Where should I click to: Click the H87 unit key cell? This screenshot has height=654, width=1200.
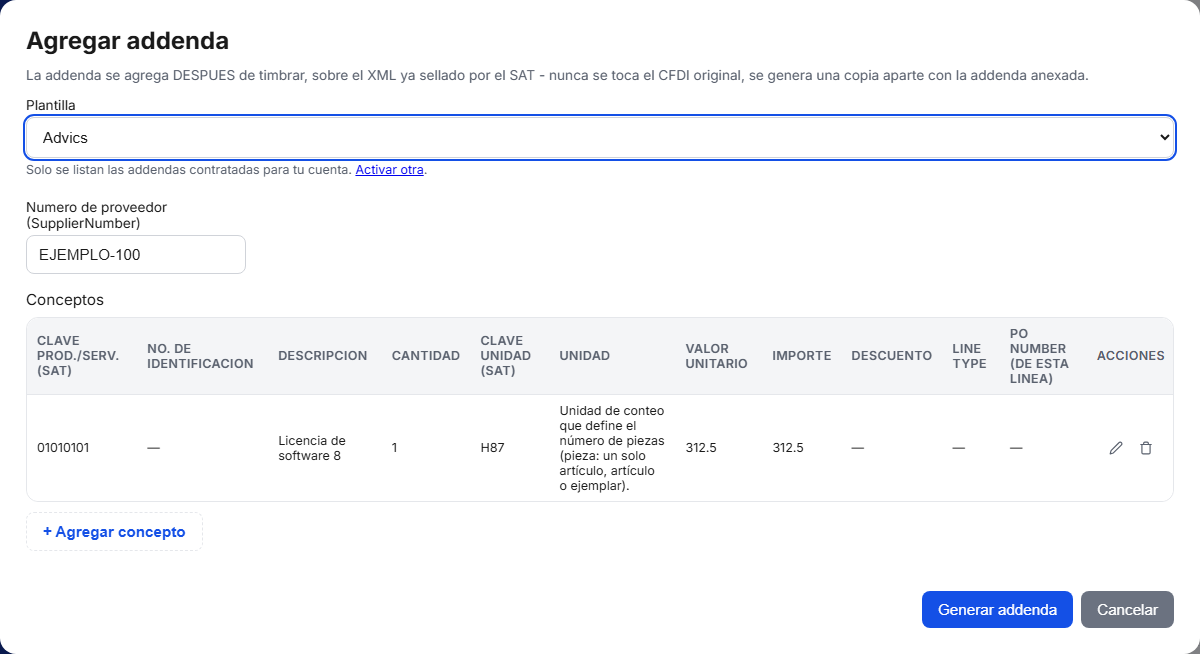492,448
